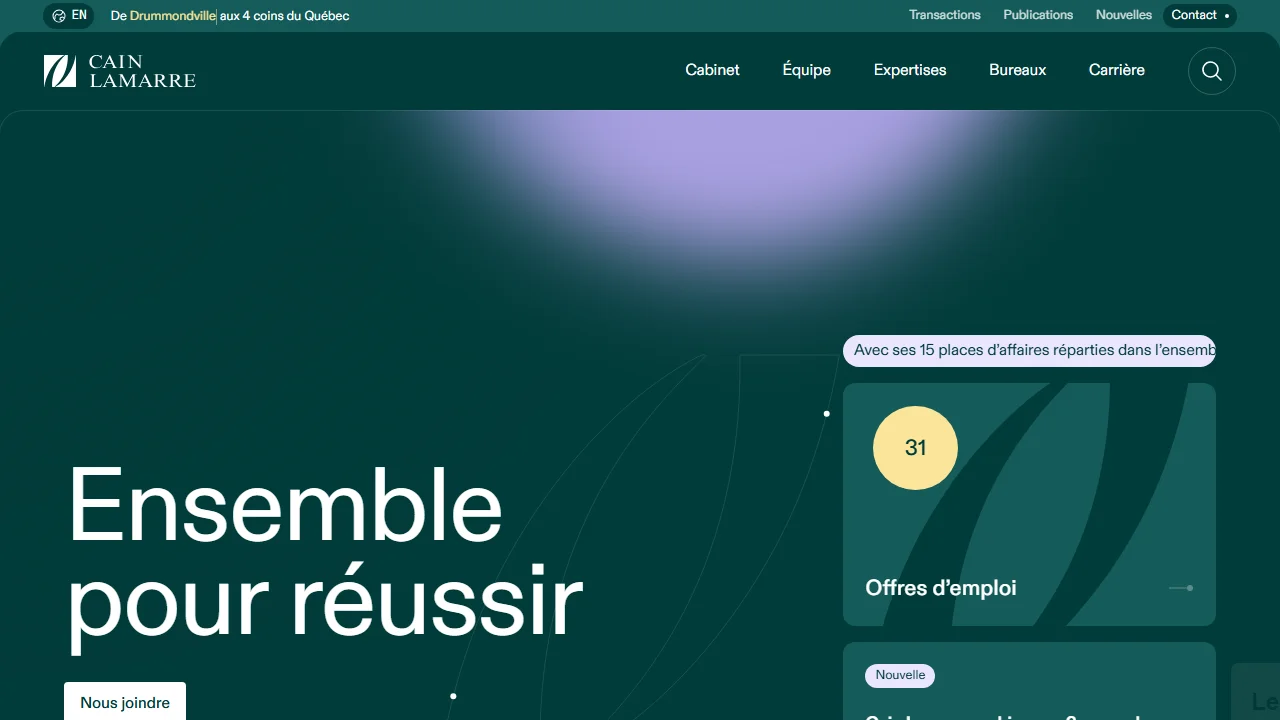
Task: Click the arrow on Offres d'emploi card
Action: tap(1181, 588)
